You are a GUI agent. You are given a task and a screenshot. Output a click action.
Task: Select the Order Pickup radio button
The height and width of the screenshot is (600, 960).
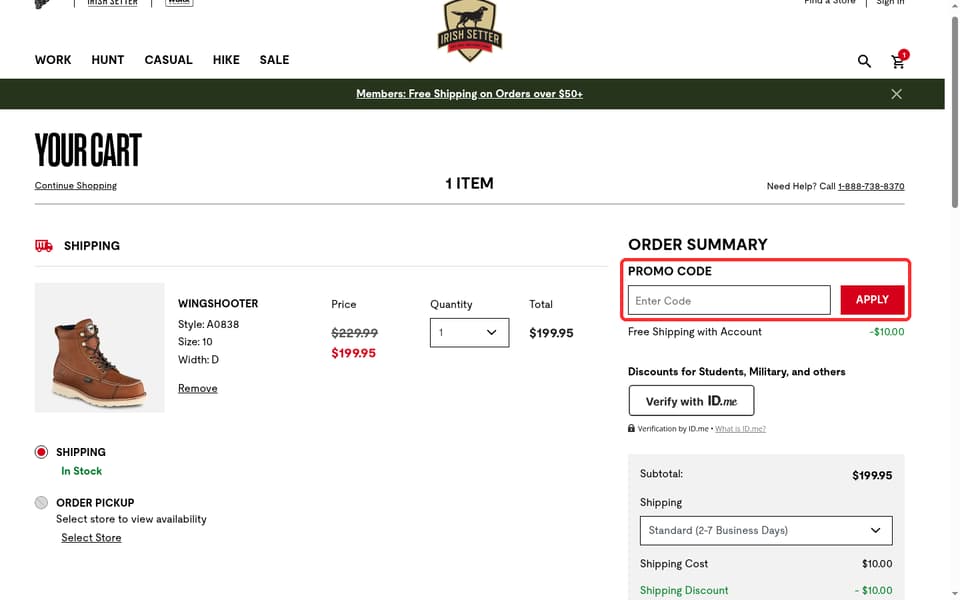point(41,503)
